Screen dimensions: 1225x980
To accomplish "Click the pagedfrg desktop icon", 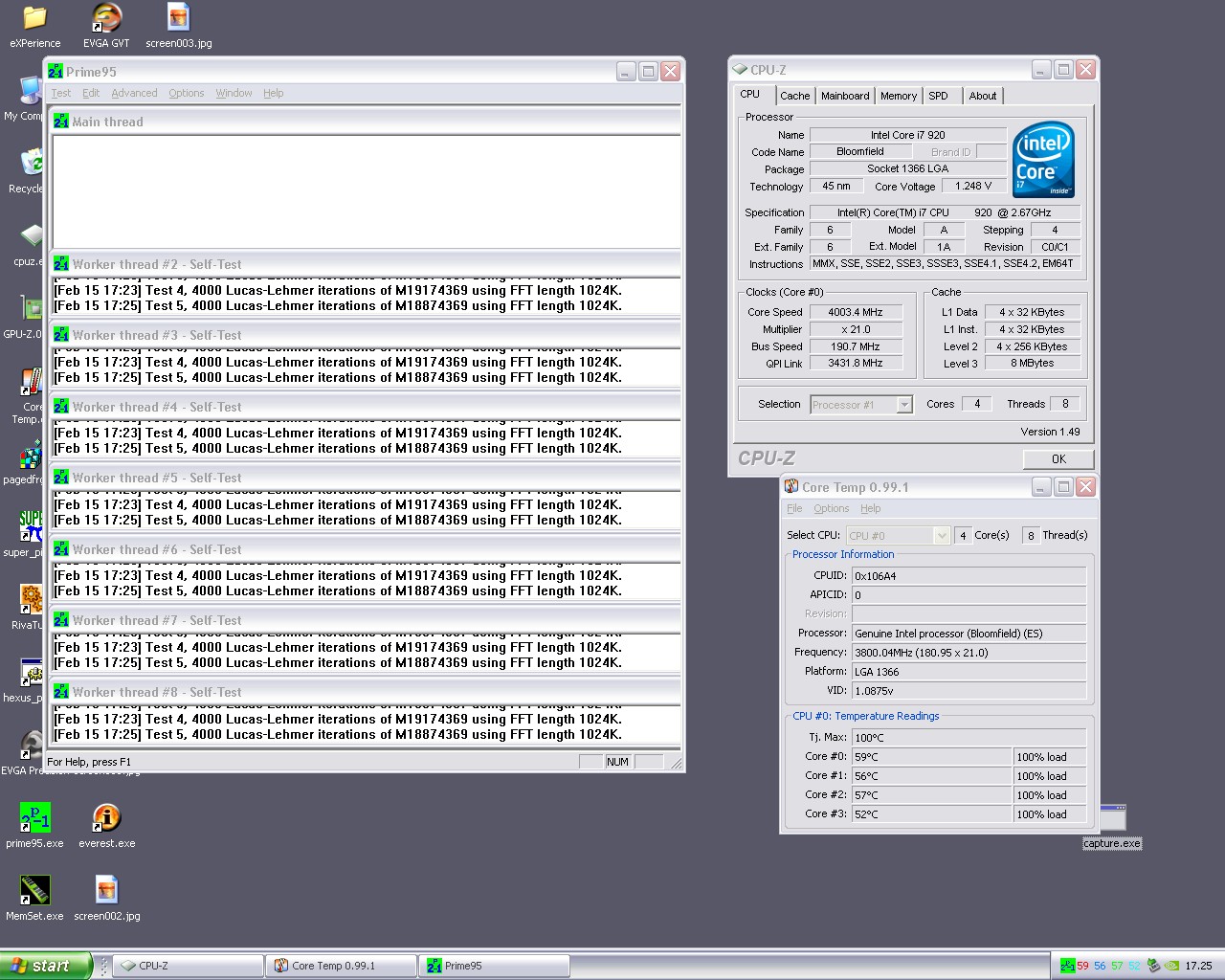I will point(32,454).
